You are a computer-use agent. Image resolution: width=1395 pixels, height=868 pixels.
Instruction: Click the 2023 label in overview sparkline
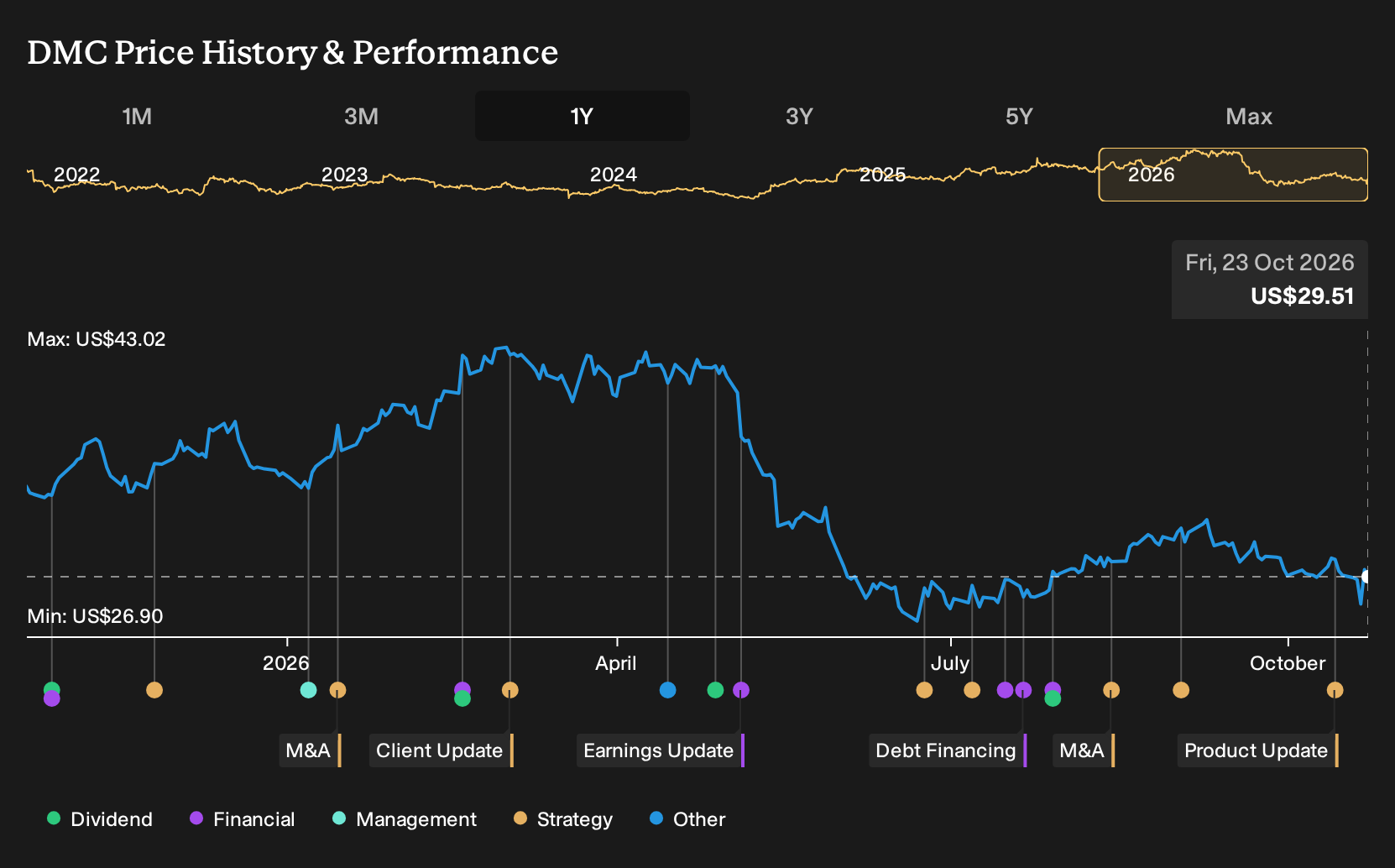tap(345, 175)
